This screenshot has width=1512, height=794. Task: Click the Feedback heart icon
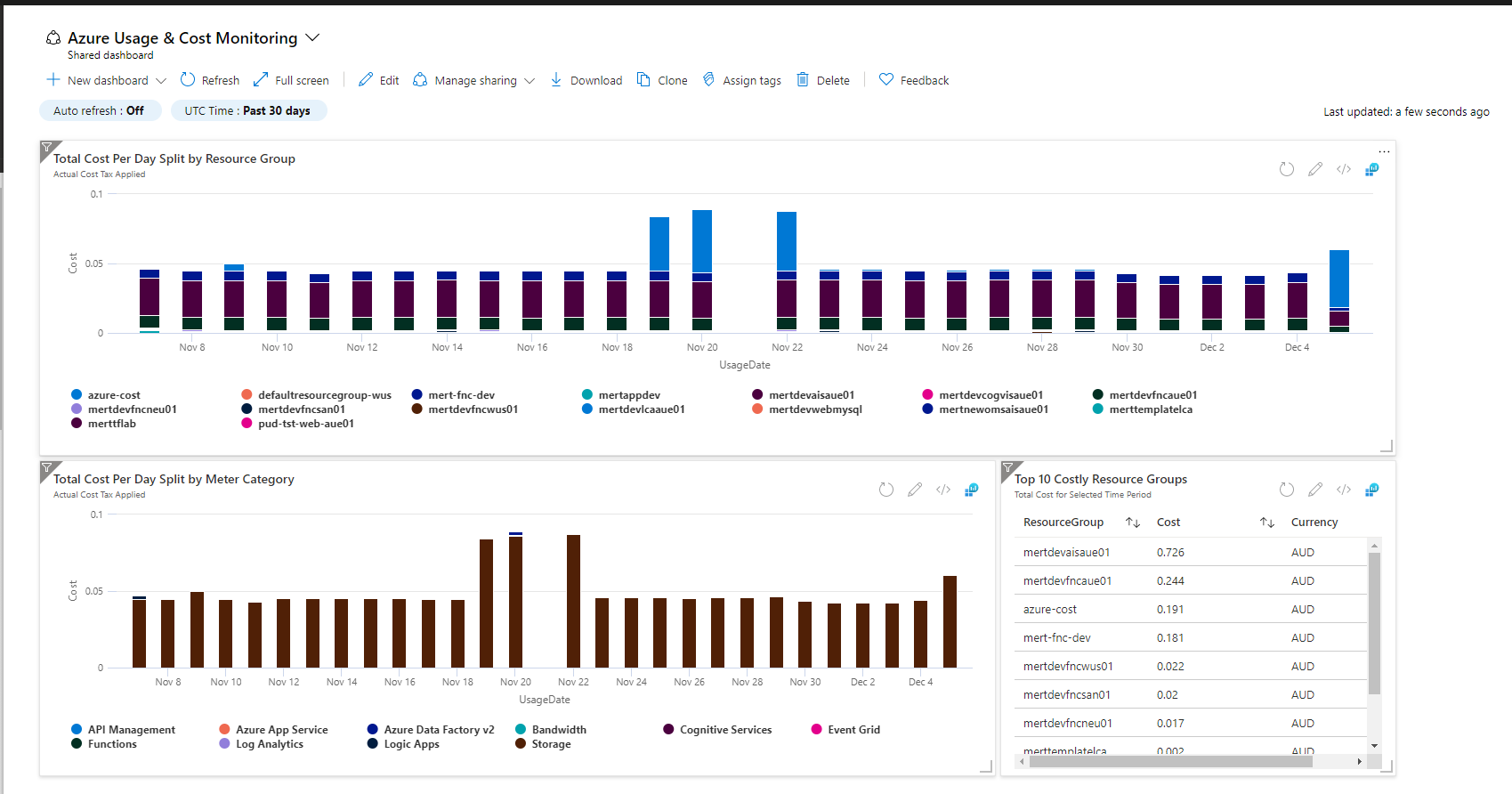[x=886, y=80]
